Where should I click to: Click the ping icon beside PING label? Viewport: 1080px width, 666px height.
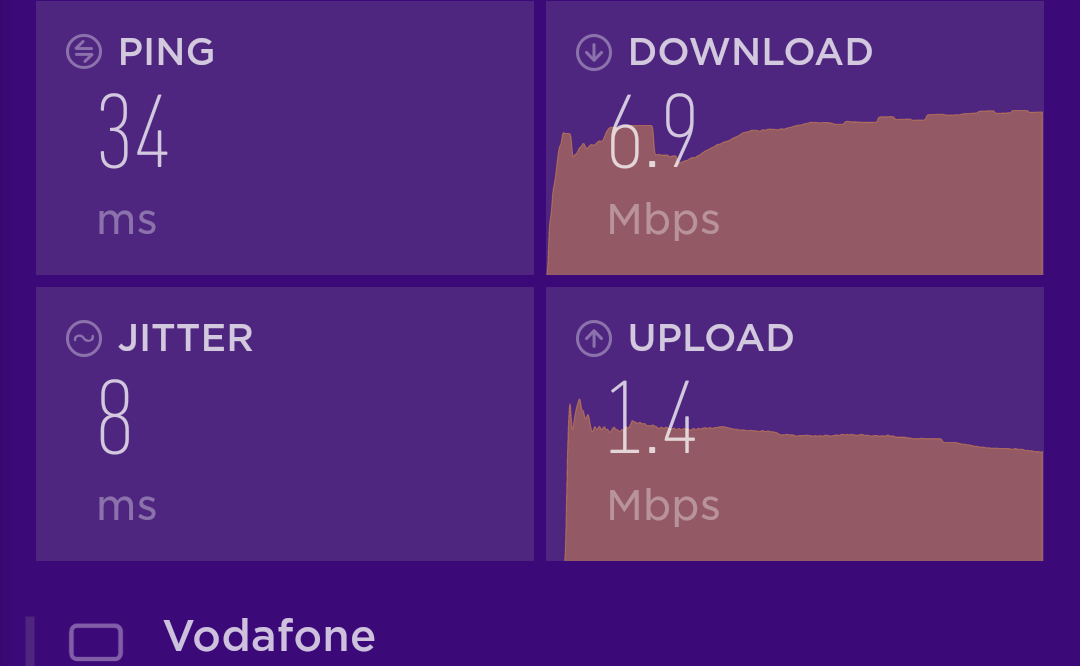(84, 52)
